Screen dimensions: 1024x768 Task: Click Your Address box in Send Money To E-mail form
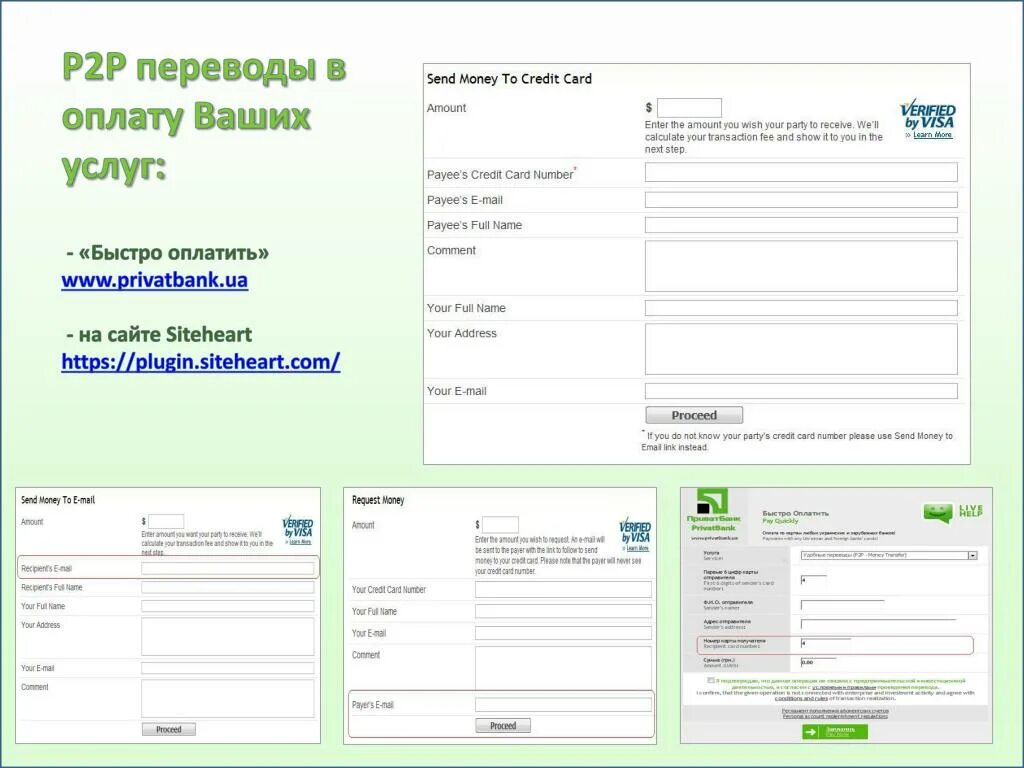pyautogui.click(x=227, y=637)
